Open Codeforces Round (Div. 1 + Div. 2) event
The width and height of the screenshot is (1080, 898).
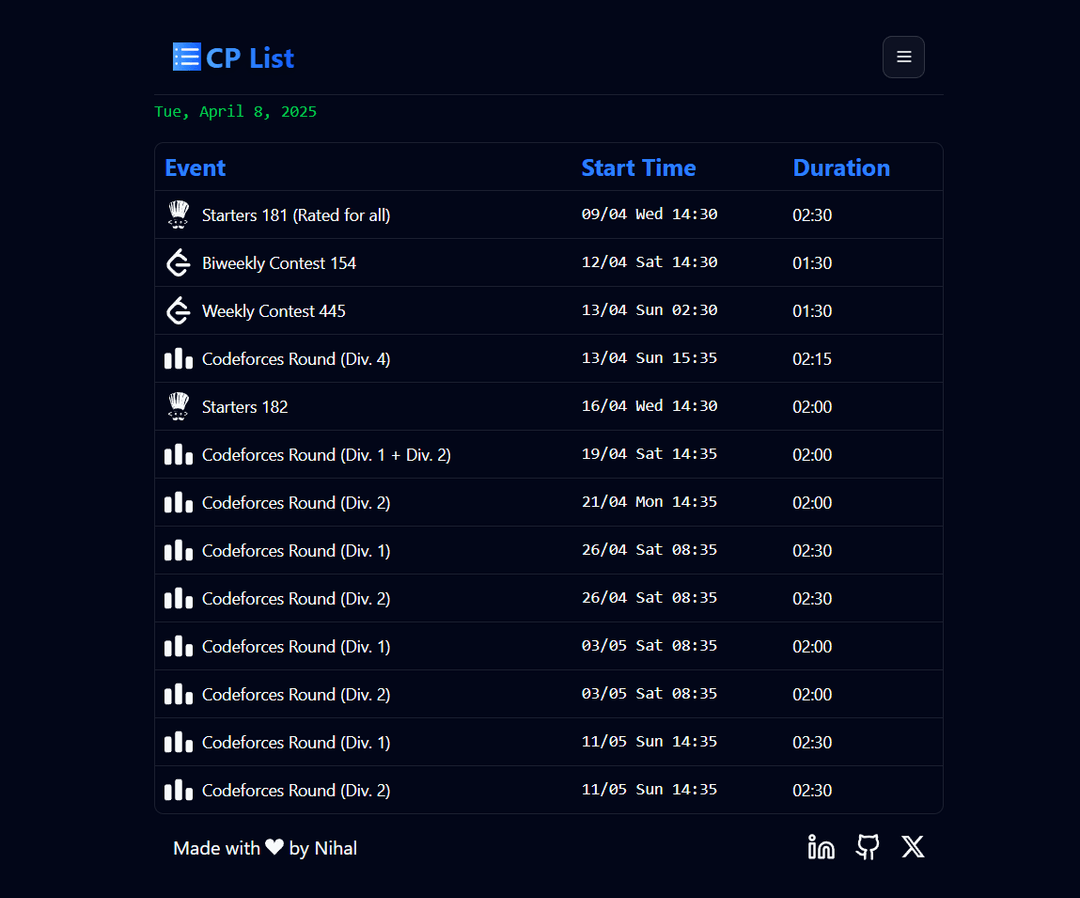(326, 455)
